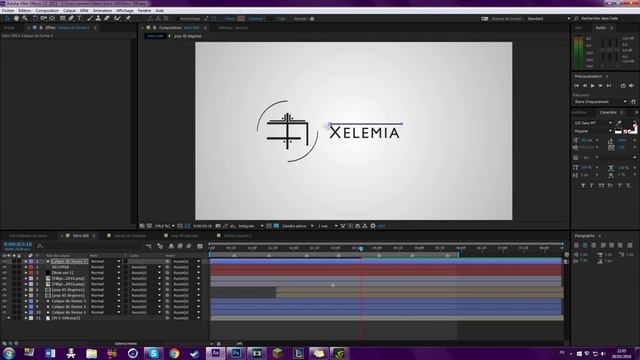Open Skype from the Windows taskbar
The image size is (640, 360).
(x=153, y=353)
